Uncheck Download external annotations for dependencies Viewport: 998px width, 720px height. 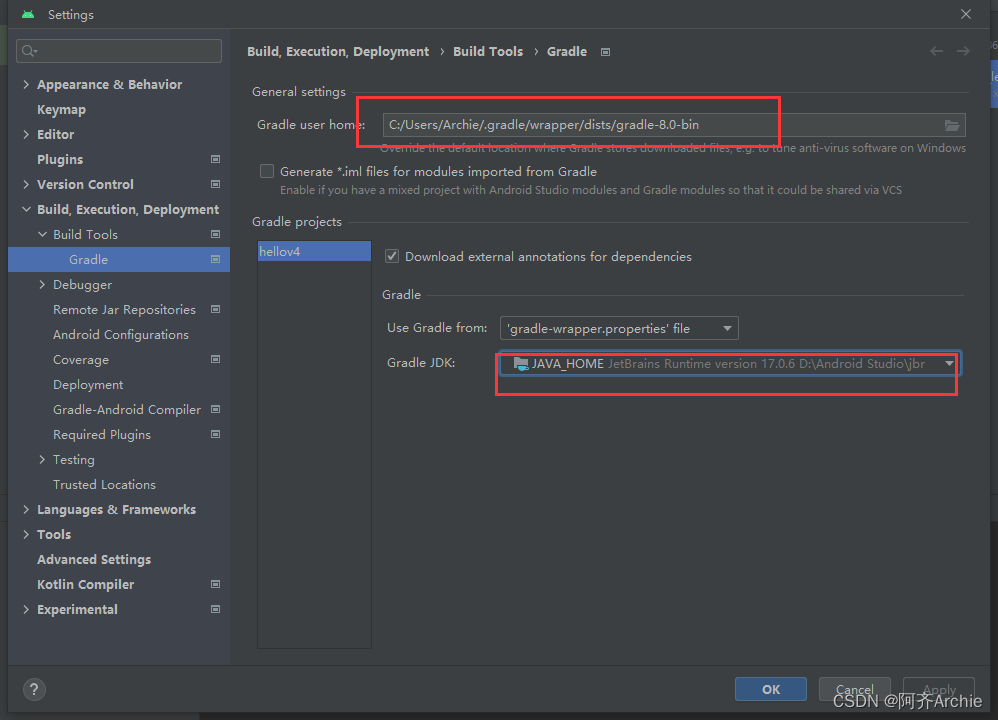click(x=392, y=257)
